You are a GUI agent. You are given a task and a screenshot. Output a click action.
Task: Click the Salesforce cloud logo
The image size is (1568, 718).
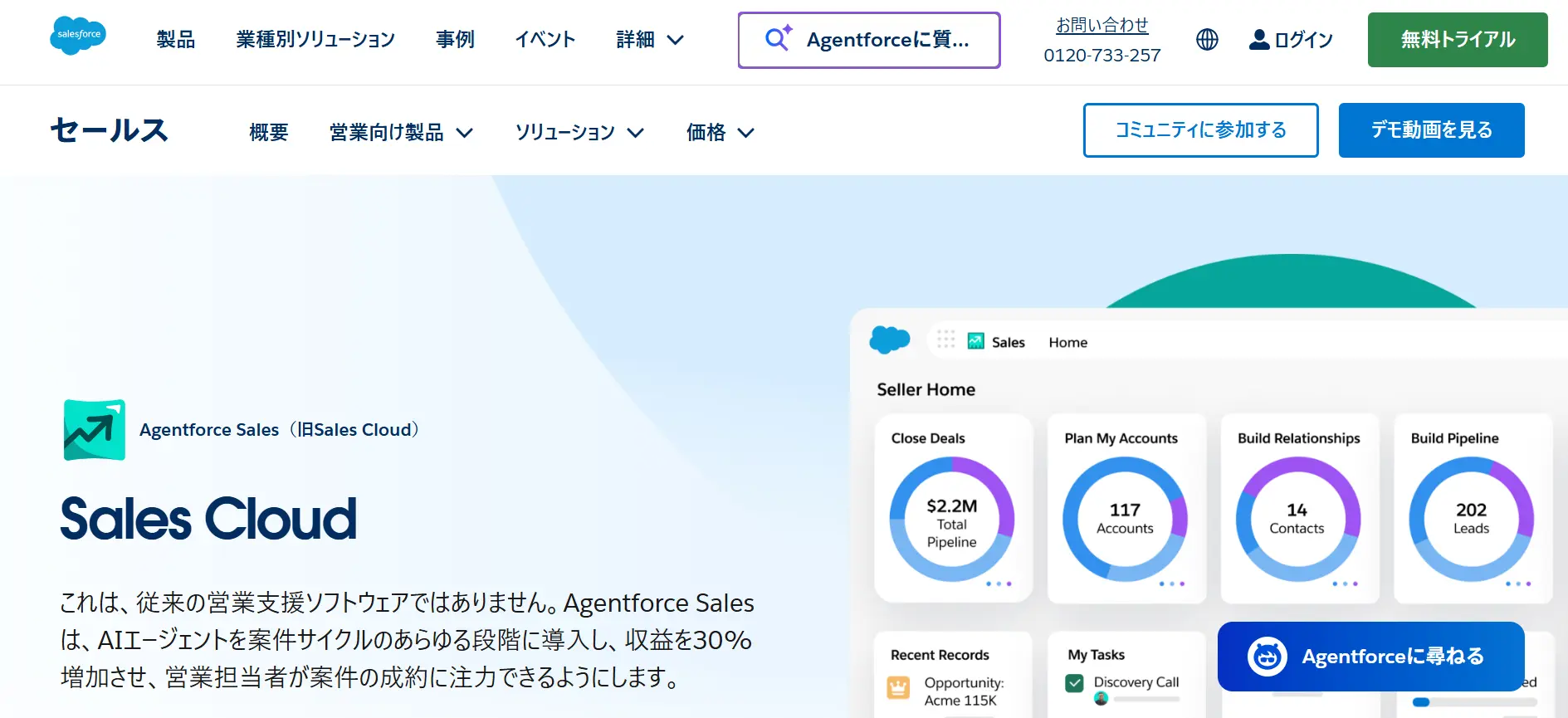point(78,36)
